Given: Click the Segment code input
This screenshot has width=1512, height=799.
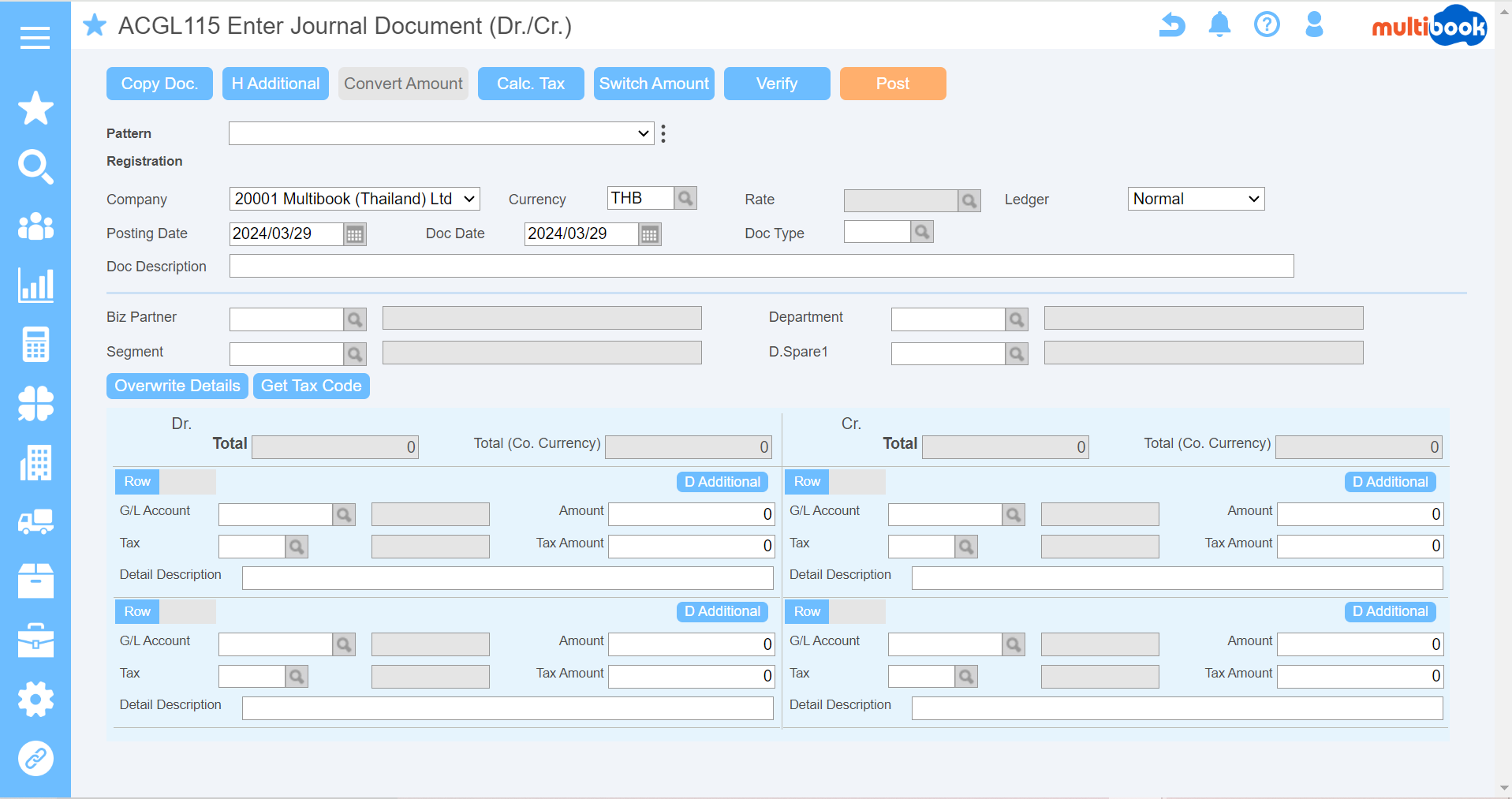Looking at the screenshot, I should (286, 354).
